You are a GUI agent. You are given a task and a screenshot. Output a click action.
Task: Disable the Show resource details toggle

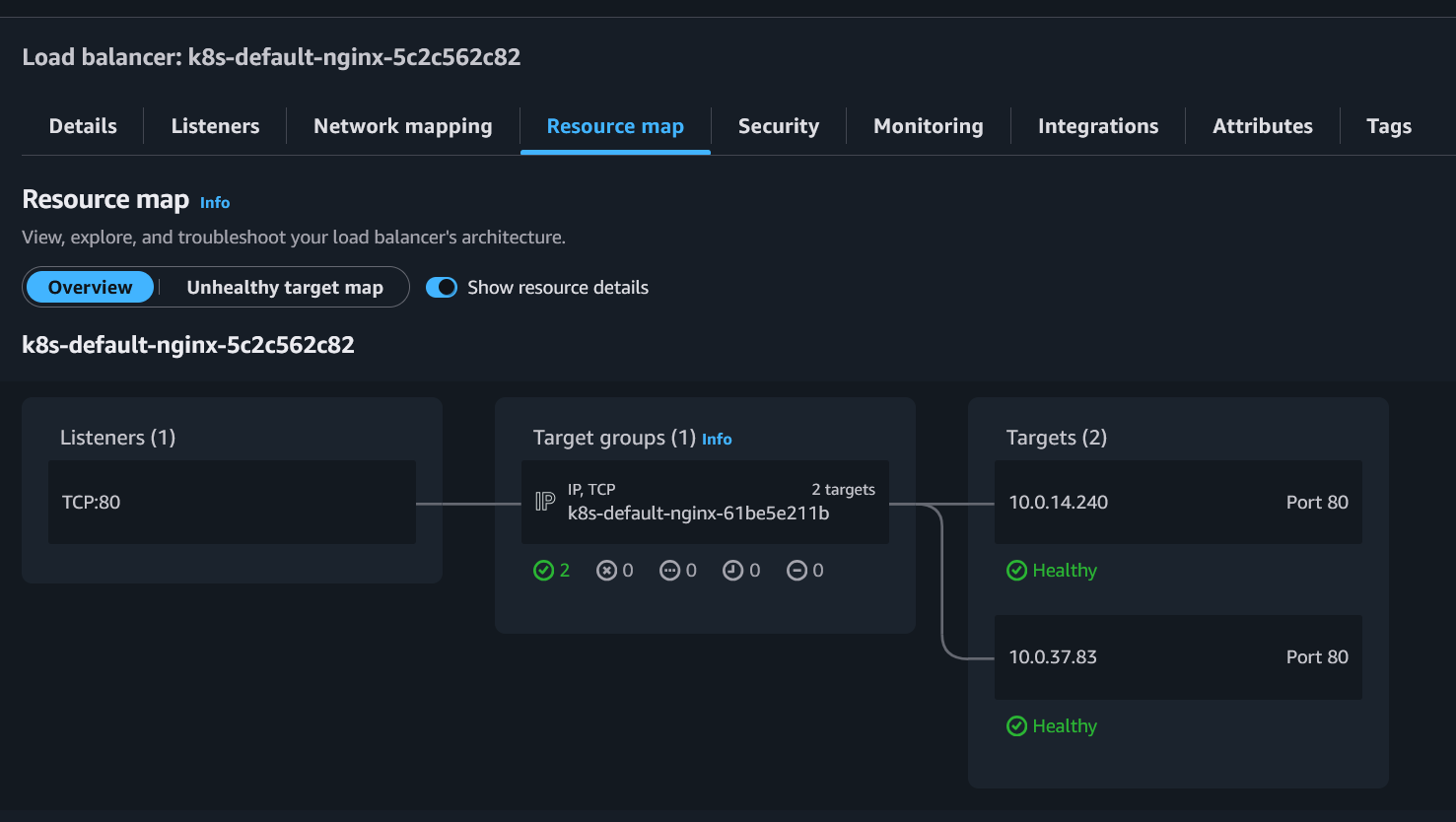coord(442,287)
